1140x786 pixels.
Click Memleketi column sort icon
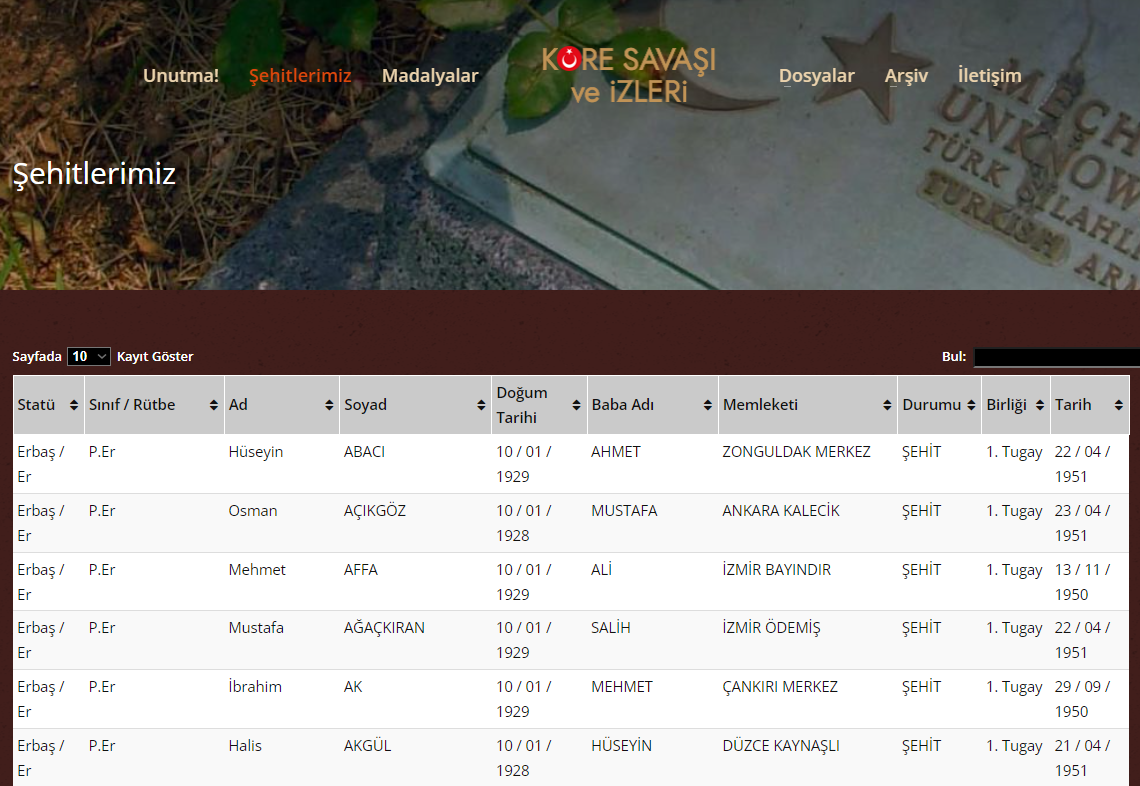point(888,405)
